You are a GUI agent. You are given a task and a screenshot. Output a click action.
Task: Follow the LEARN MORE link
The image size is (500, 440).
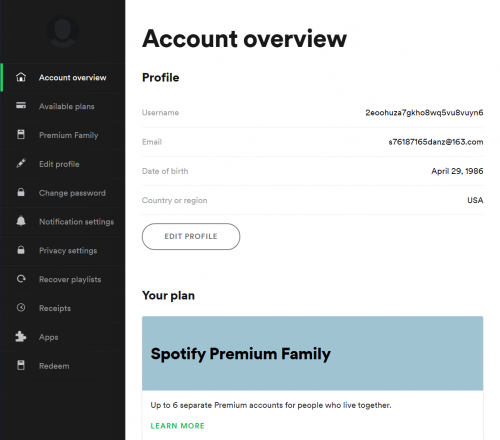(x=178, y=426)
